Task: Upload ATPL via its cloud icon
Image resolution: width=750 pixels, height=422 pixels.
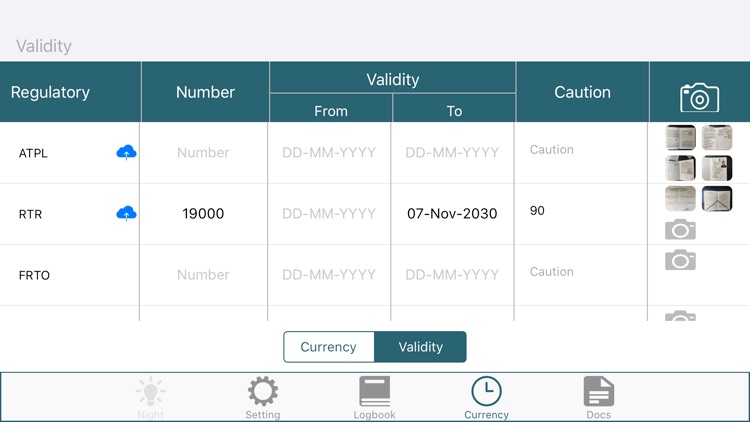Action: tap(126, 152)
